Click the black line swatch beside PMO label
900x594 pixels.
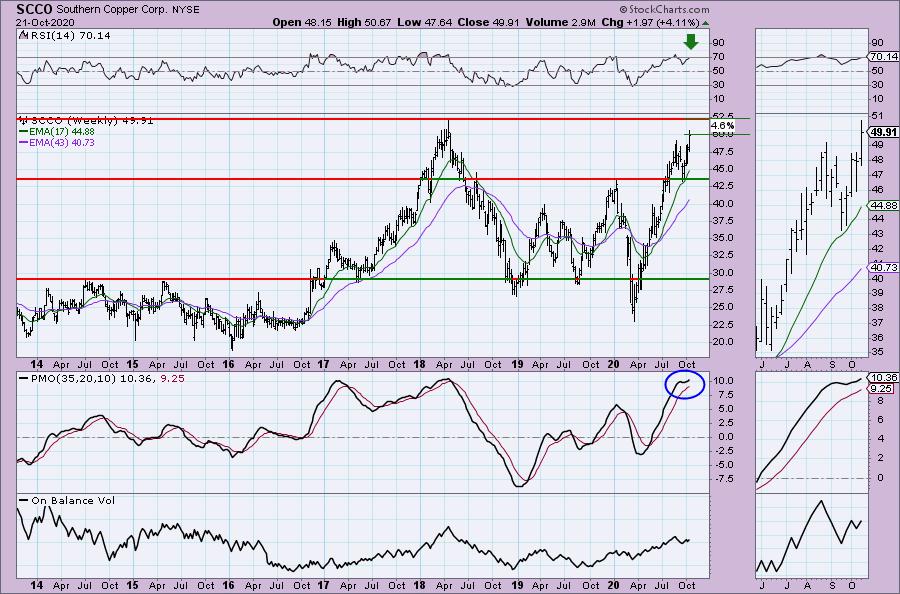(24, 379)
